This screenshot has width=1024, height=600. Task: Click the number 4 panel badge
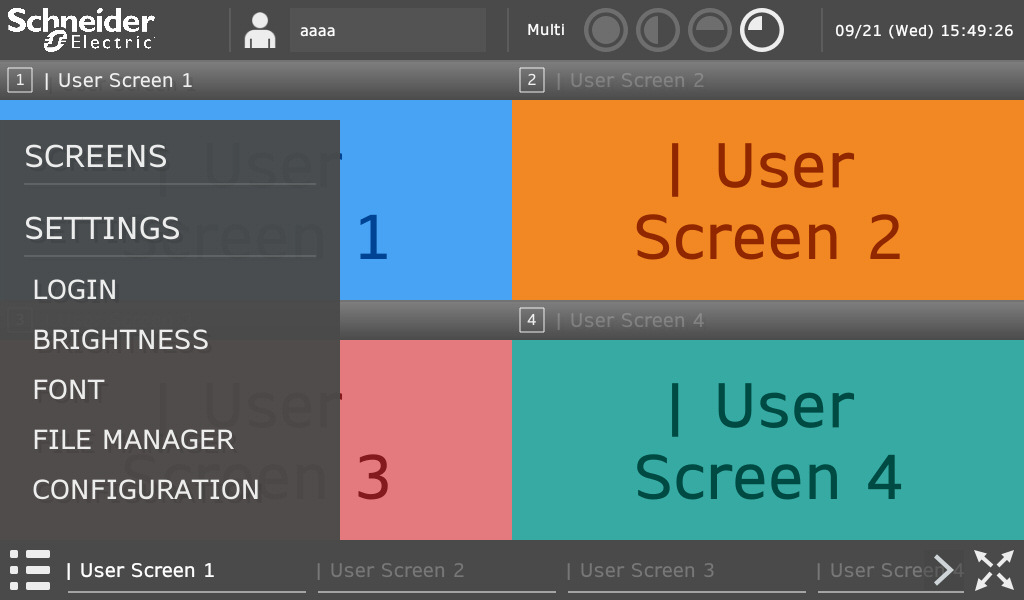[532, 320]
